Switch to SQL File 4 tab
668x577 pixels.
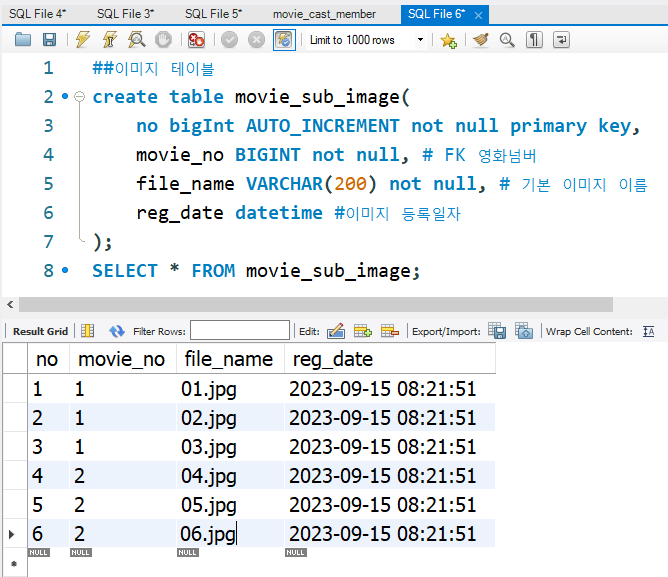click(37, 14)
